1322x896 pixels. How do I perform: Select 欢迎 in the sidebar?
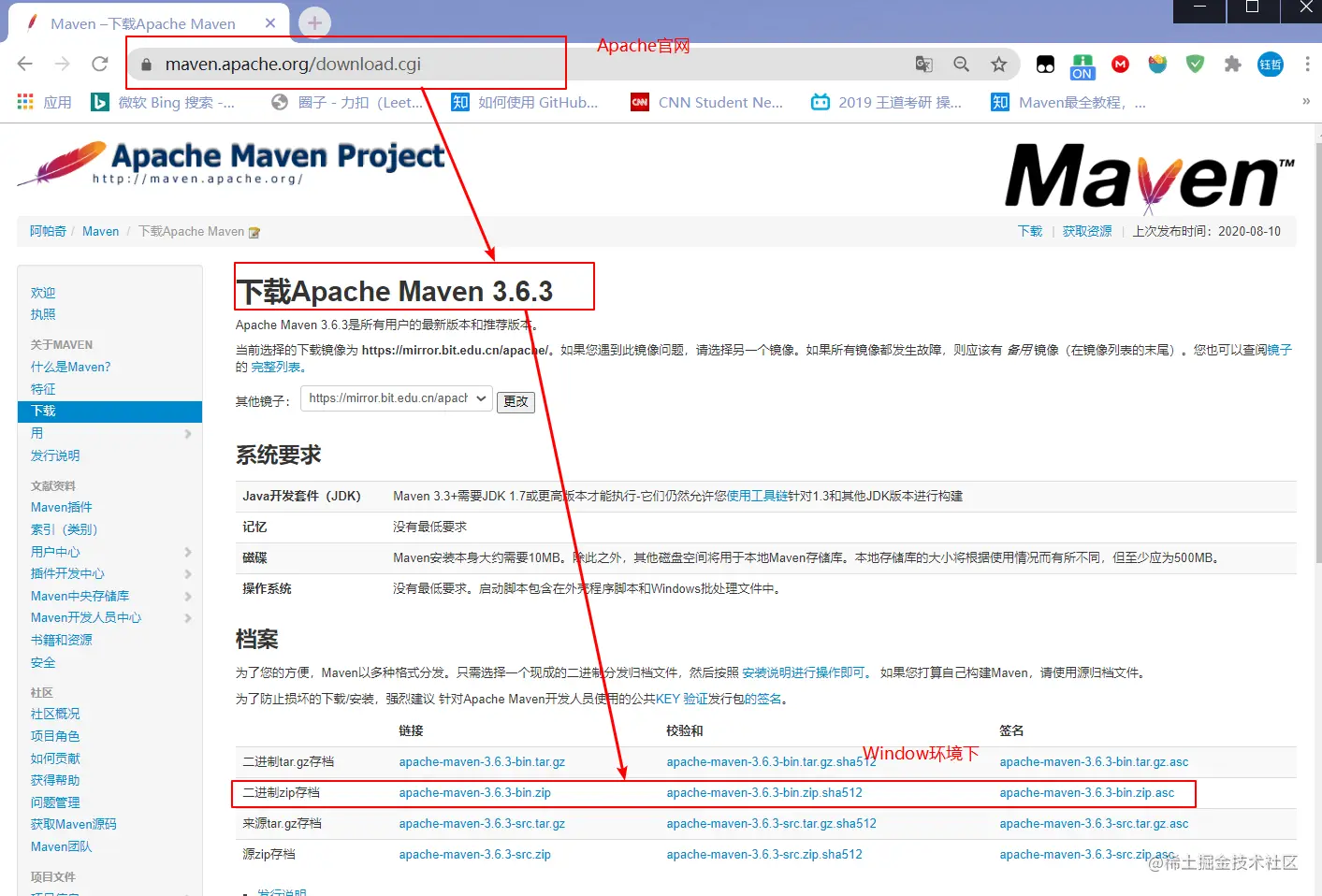(x=43, y=293)
